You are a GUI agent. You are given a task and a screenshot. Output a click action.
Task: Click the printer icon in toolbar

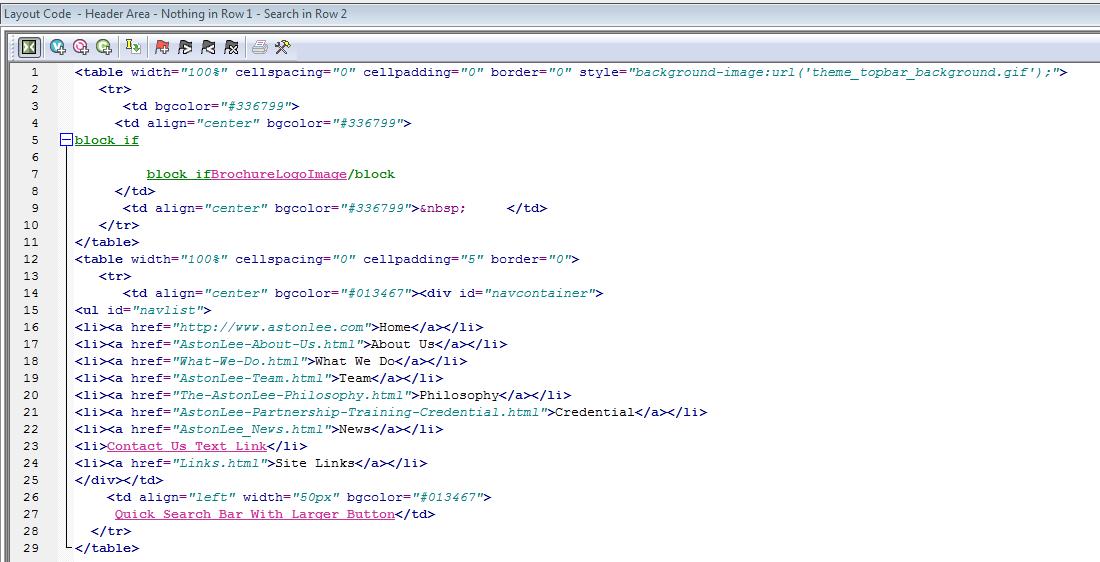point(260,47)
